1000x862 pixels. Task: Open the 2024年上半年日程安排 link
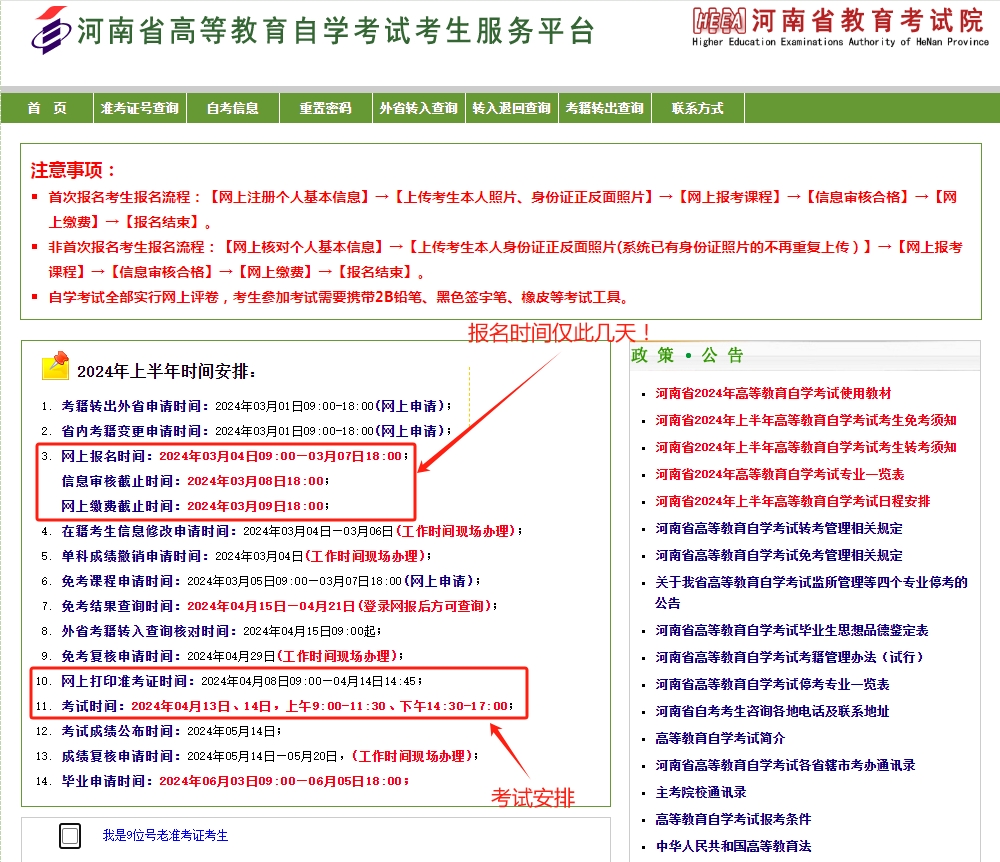[793, 501]
